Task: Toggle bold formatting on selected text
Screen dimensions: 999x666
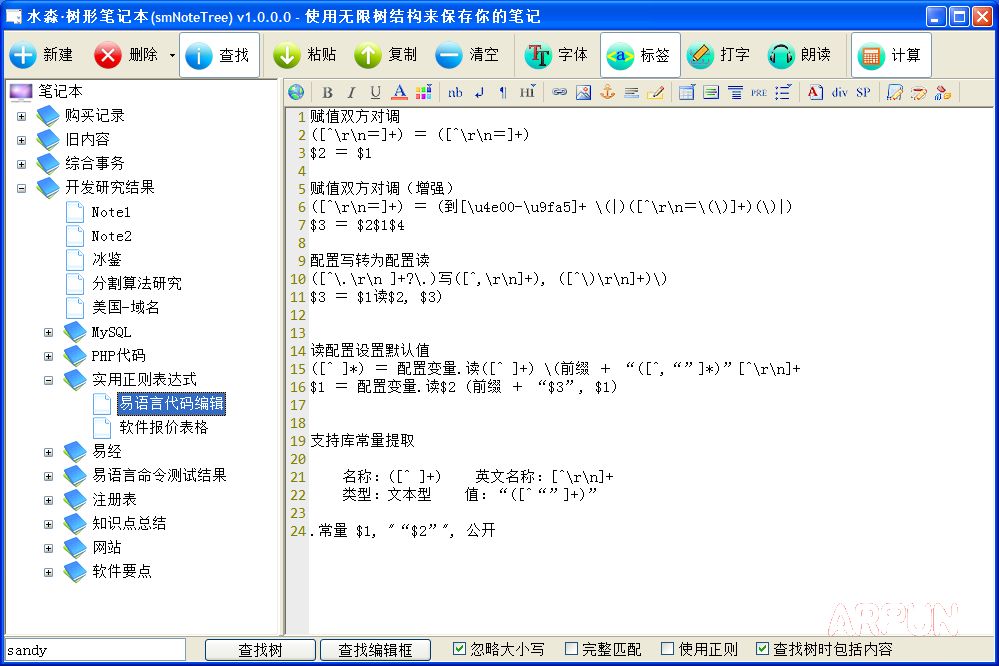Action: click(x=327, y=92)
